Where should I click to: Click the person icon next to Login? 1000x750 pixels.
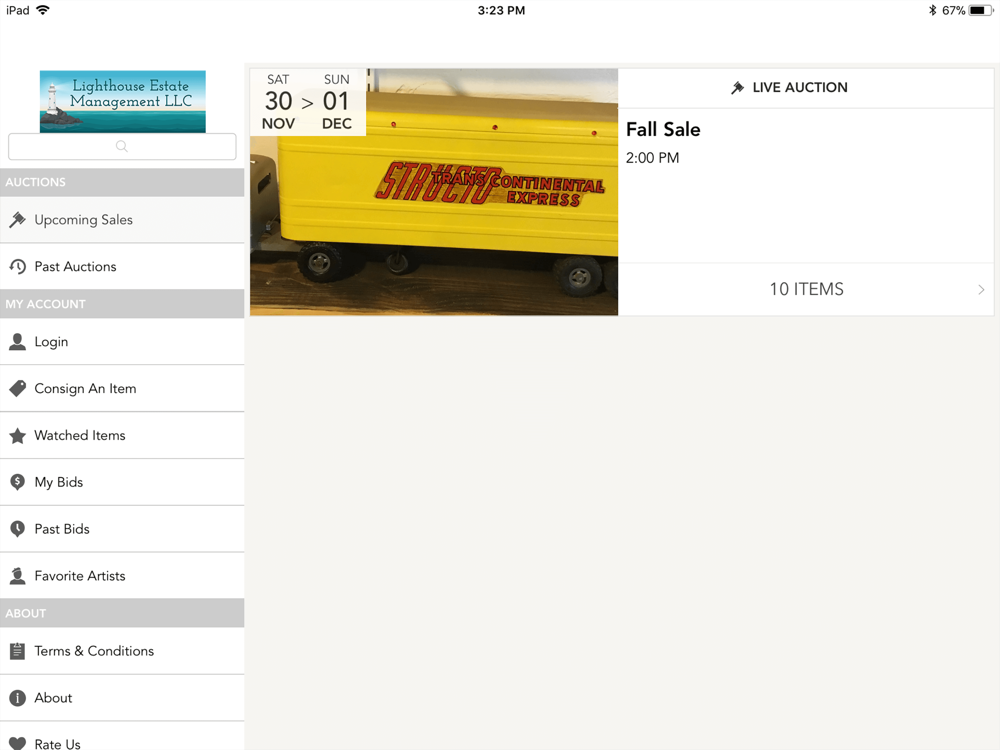(18, 342)
